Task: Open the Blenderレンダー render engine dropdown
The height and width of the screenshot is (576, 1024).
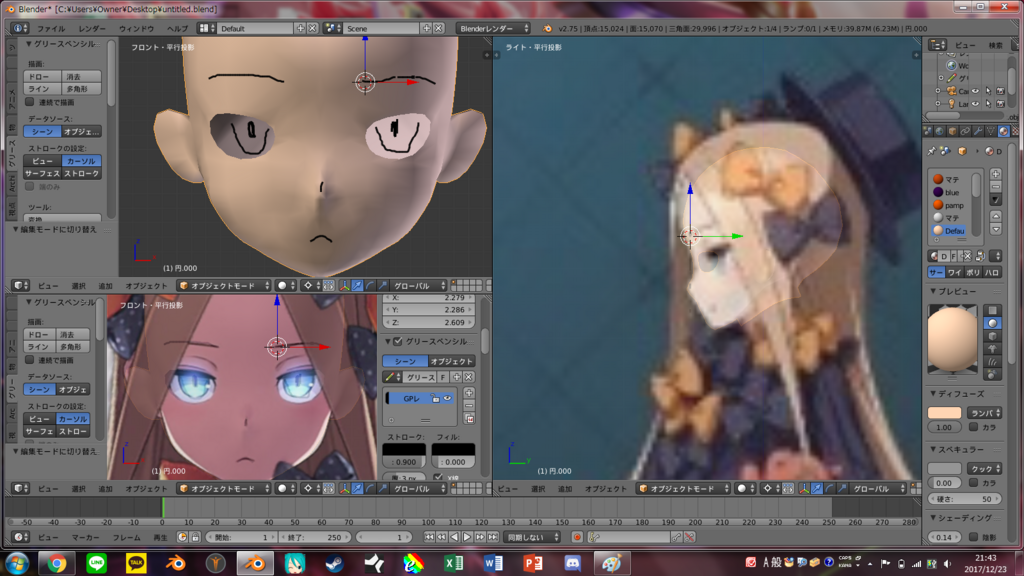Action: (x=494, y=28)
